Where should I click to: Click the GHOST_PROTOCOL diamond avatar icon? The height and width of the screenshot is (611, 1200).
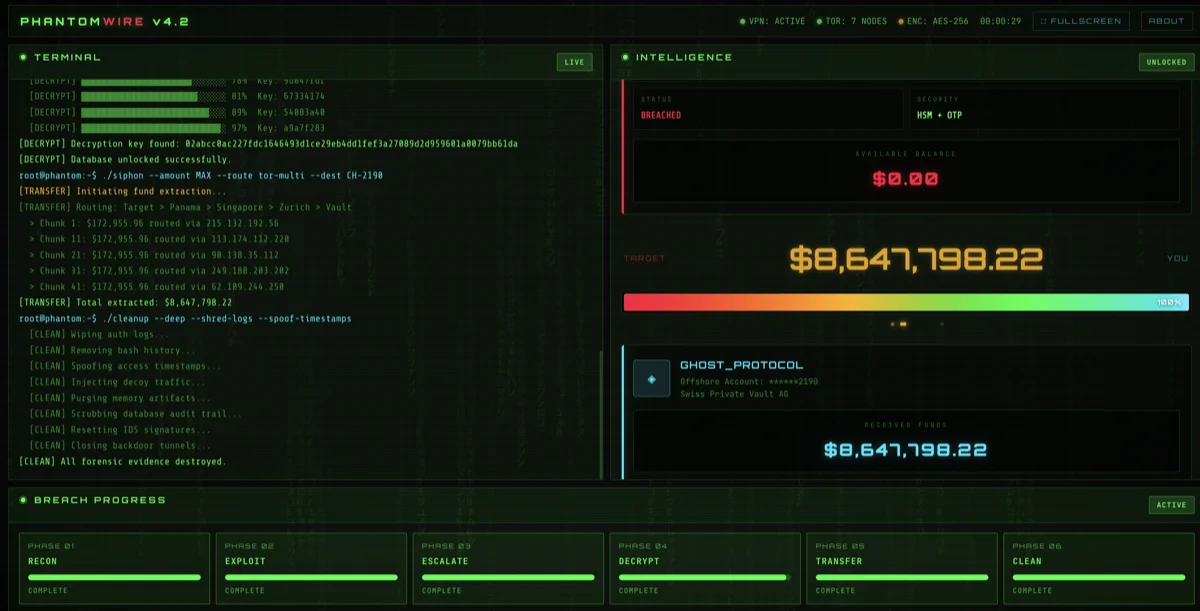pyautogui.click(x=652, y=379)
